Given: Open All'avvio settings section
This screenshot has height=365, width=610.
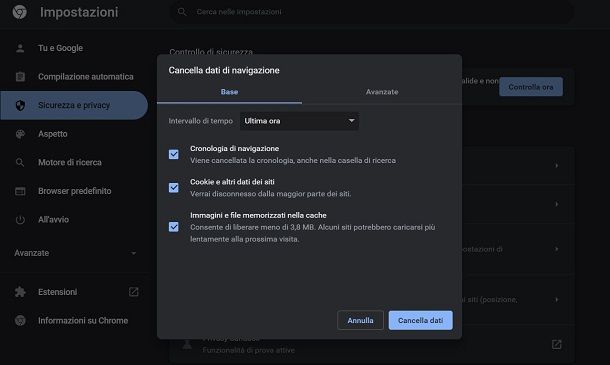Looking at the screenshot, I should 74,220.
